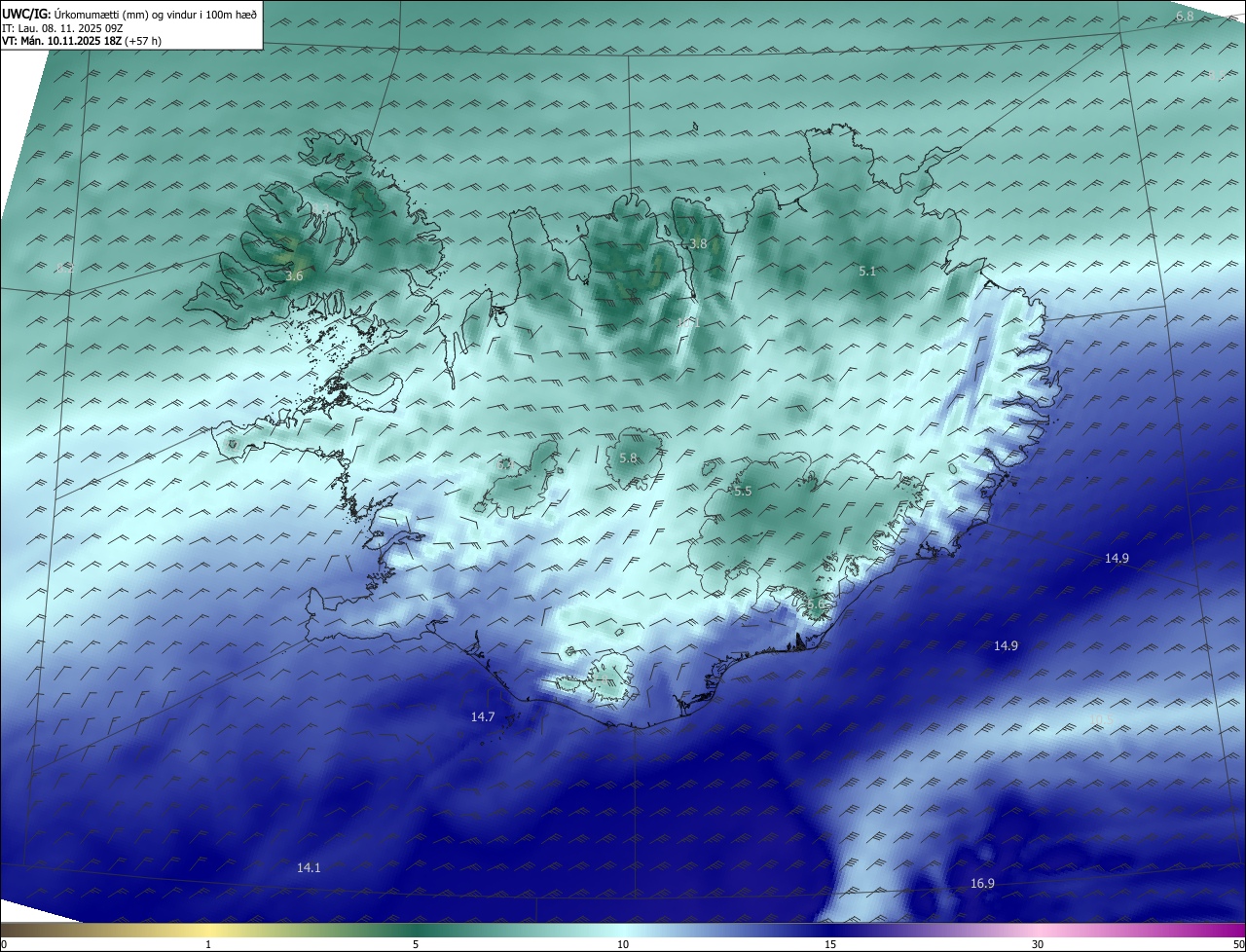Click the colour scale tick label 15

[830, 944]
